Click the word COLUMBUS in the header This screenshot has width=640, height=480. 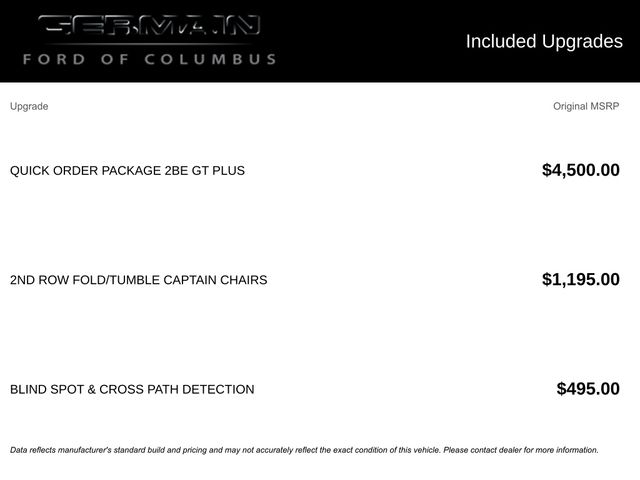tap(210, 59)
